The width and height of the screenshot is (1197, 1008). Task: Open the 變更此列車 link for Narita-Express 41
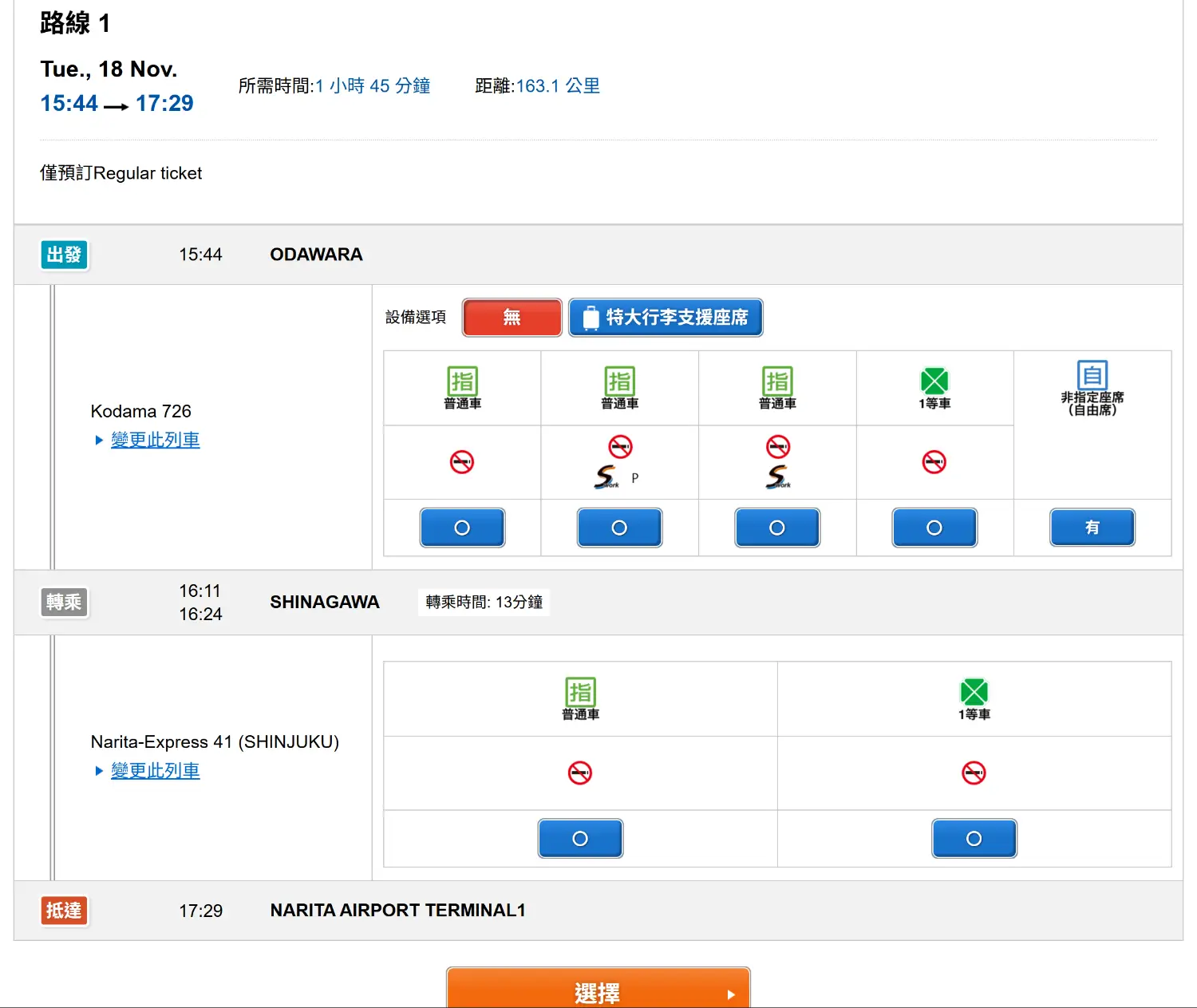[156, 771]
